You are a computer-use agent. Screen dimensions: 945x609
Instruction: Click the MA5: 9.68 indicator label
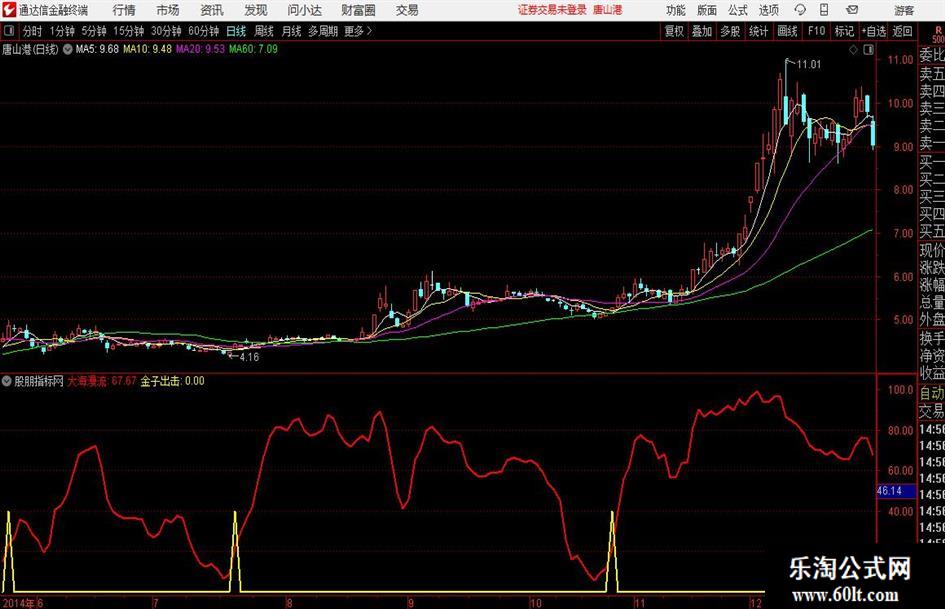(97, 49)
